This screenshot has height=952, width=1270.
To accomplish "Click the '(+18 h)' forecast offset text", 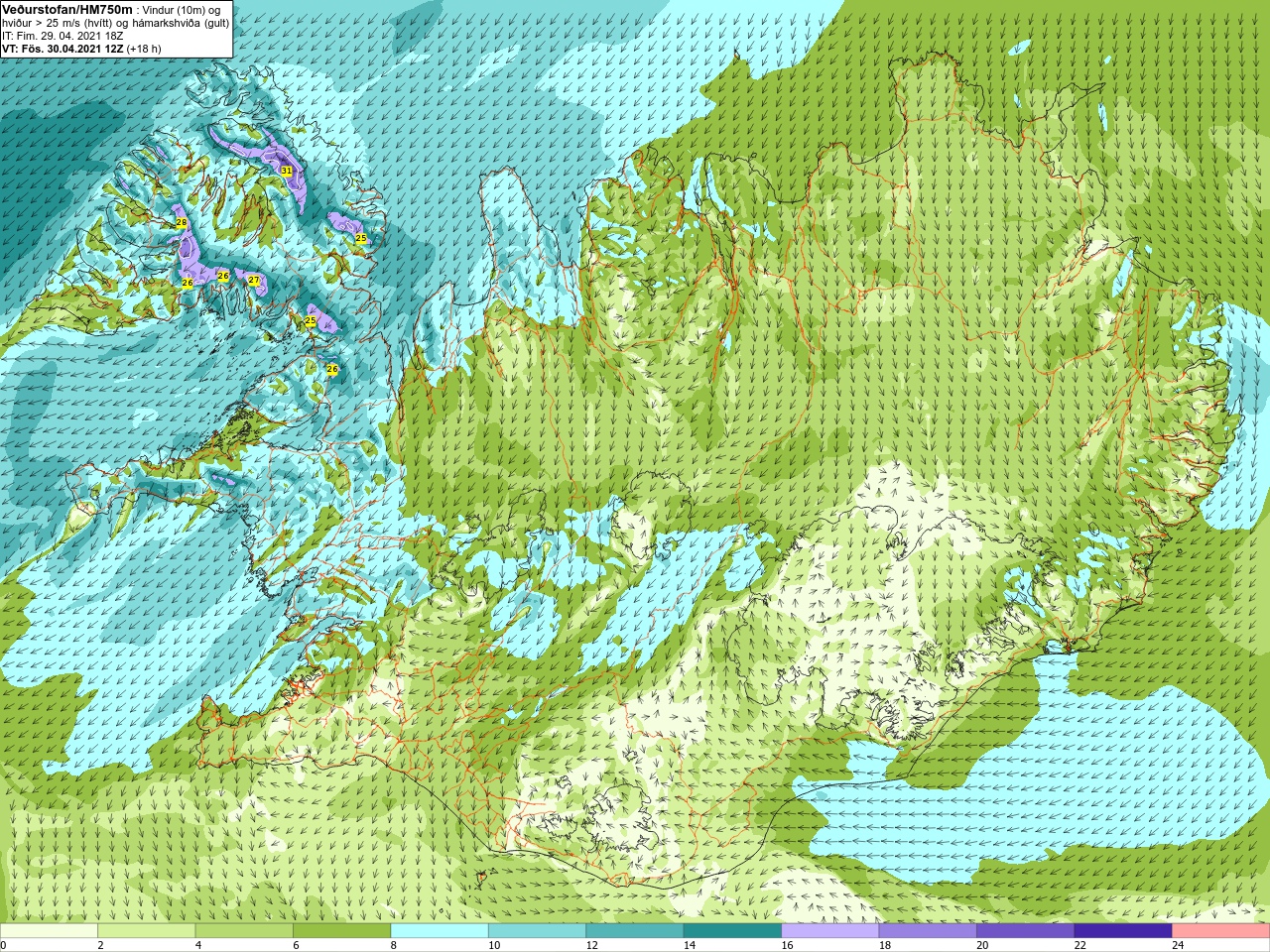I will pos(144,49).
